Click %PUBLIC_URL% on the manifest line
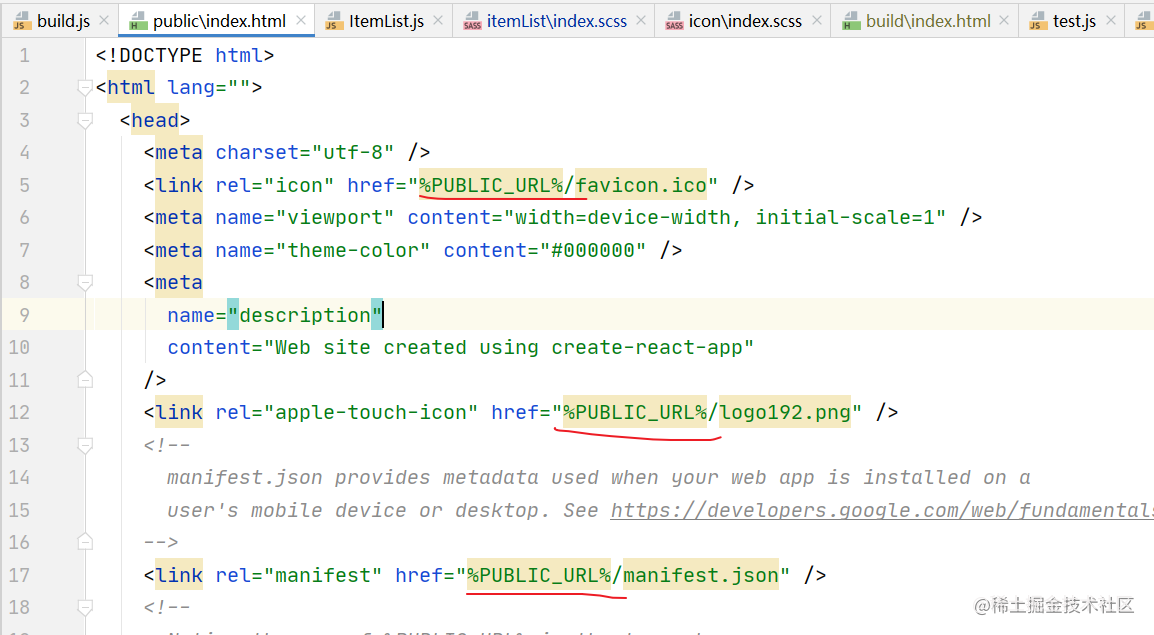This screenshot has height=635, width=1154. click(539, 575)
